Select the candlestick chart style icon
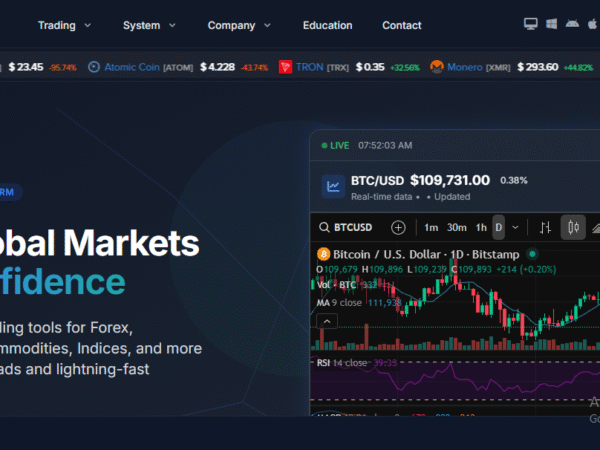 [573, 227]
